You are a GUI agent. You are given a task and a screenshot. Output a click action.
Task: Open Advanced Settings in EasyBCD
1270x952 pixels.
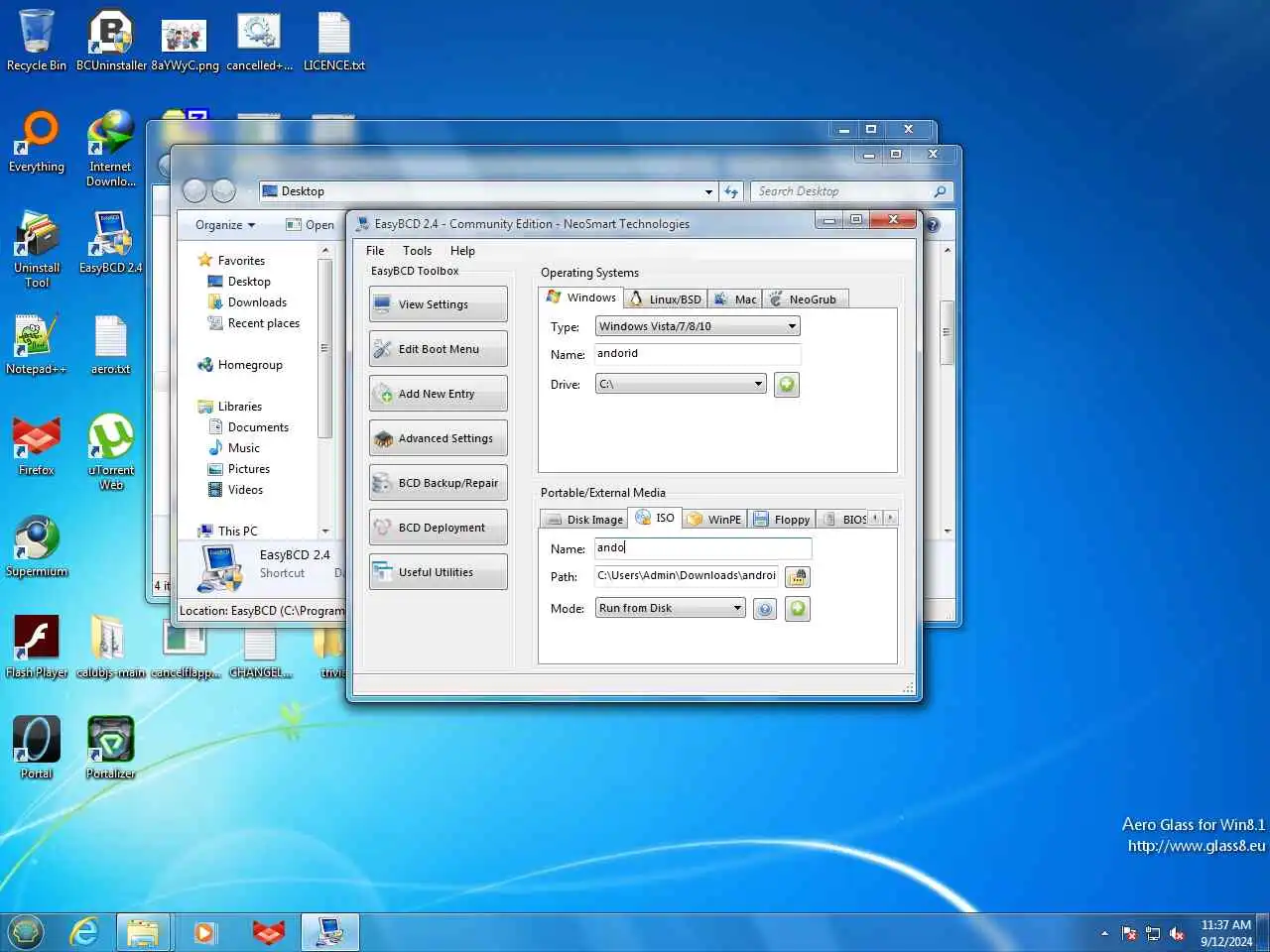438,438
